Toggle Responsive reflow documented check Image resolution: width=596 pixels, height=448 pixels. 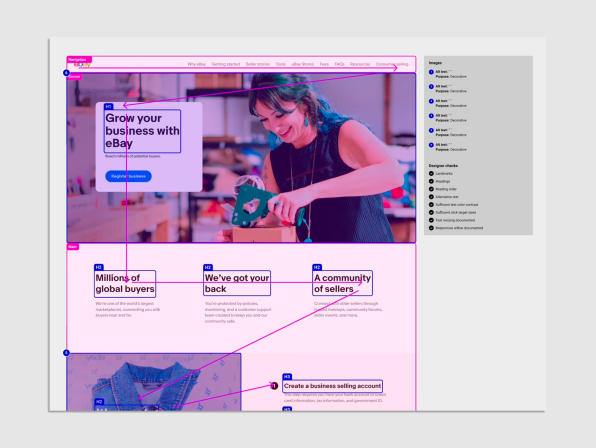431,228
